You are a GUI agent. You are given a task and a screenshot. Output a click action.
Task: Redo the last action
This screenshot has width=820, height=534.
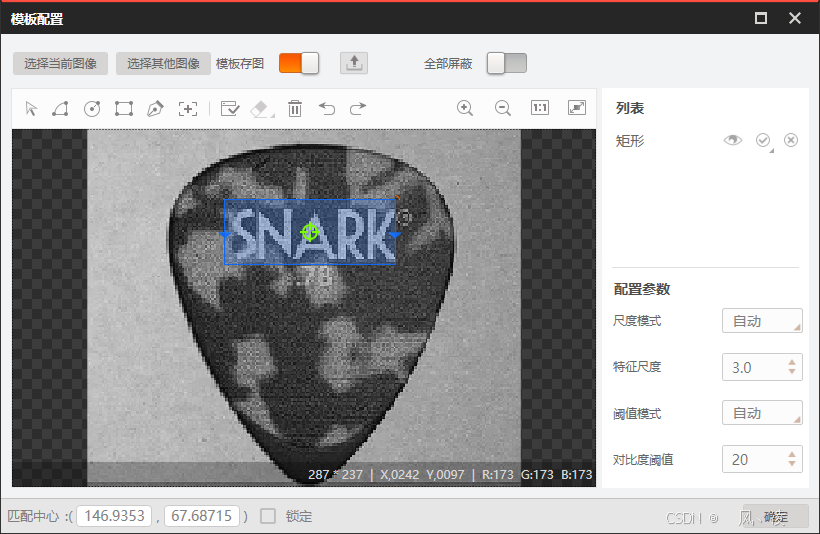coord(358,109)
